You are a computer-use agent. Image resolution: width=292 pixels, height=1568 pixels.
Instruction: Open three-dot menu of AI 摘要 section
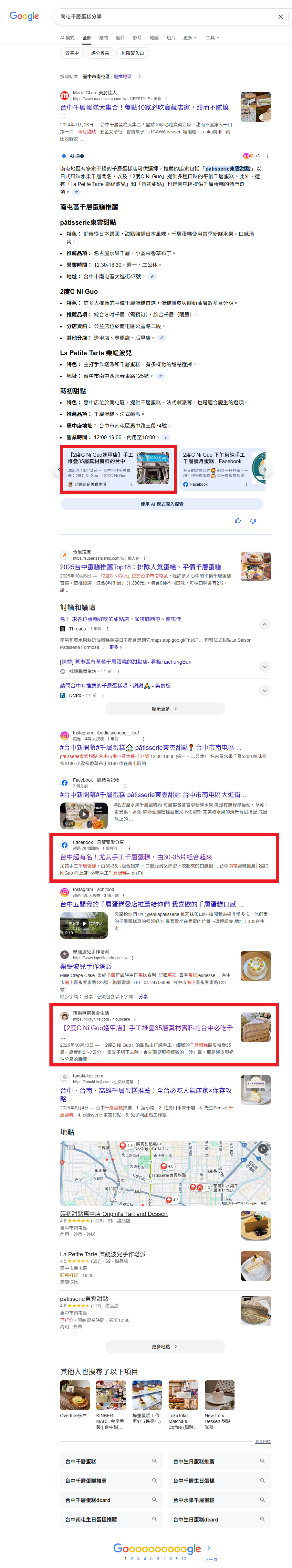(x=268, y=156)
